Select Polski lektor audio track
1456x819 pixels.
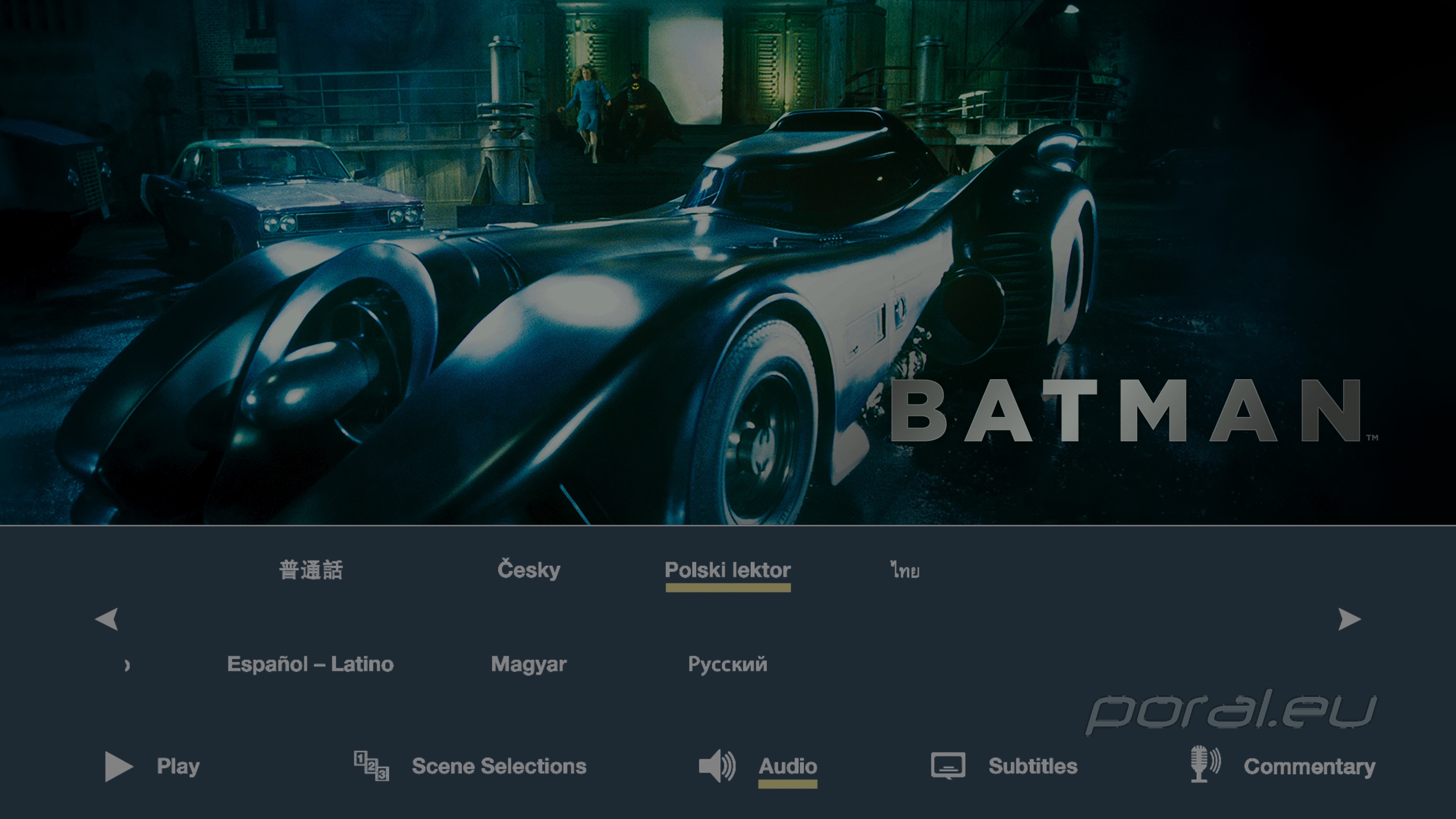click(x=728, y=570)
